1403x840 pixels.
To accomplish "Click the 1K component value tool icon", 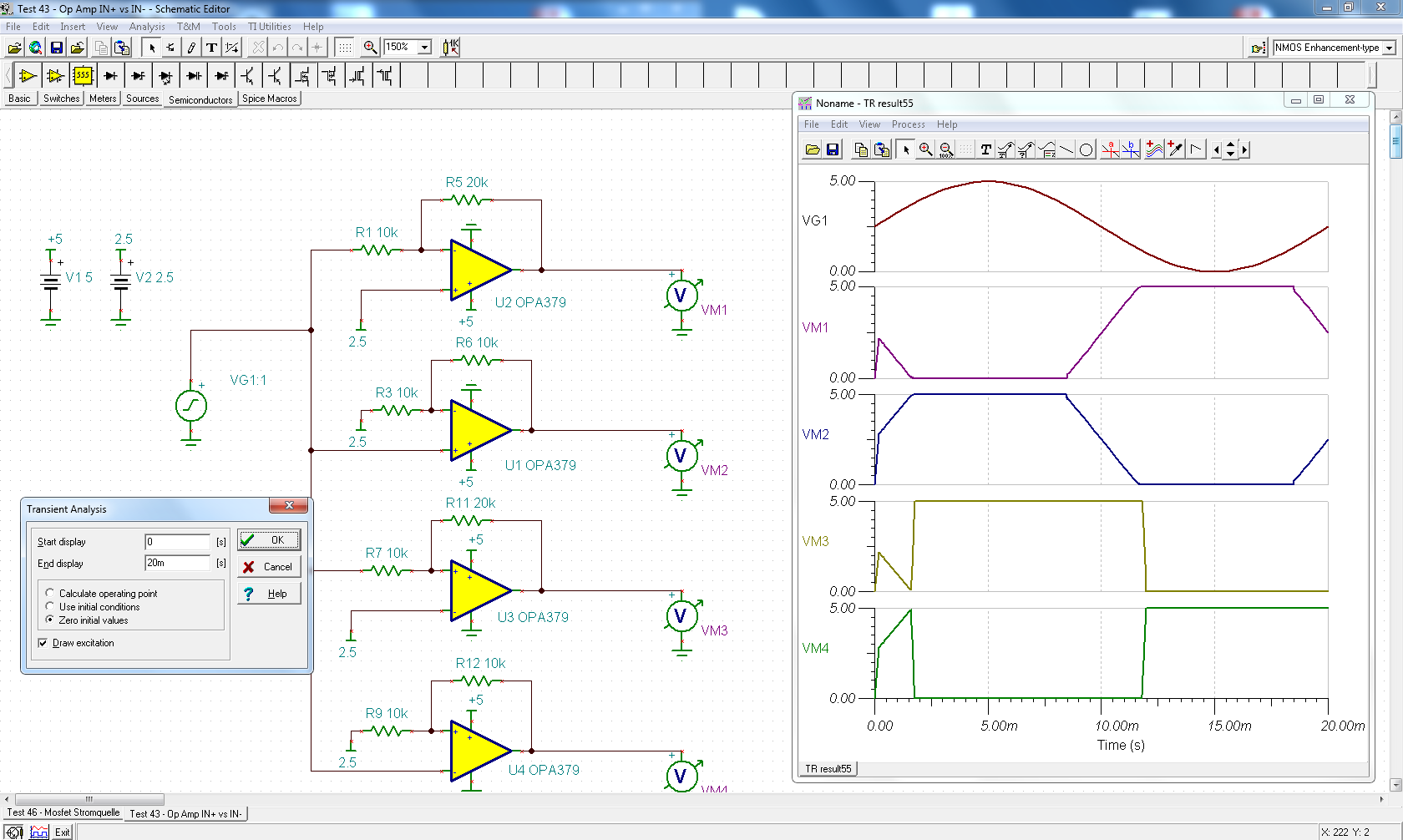I will point(451,48).
